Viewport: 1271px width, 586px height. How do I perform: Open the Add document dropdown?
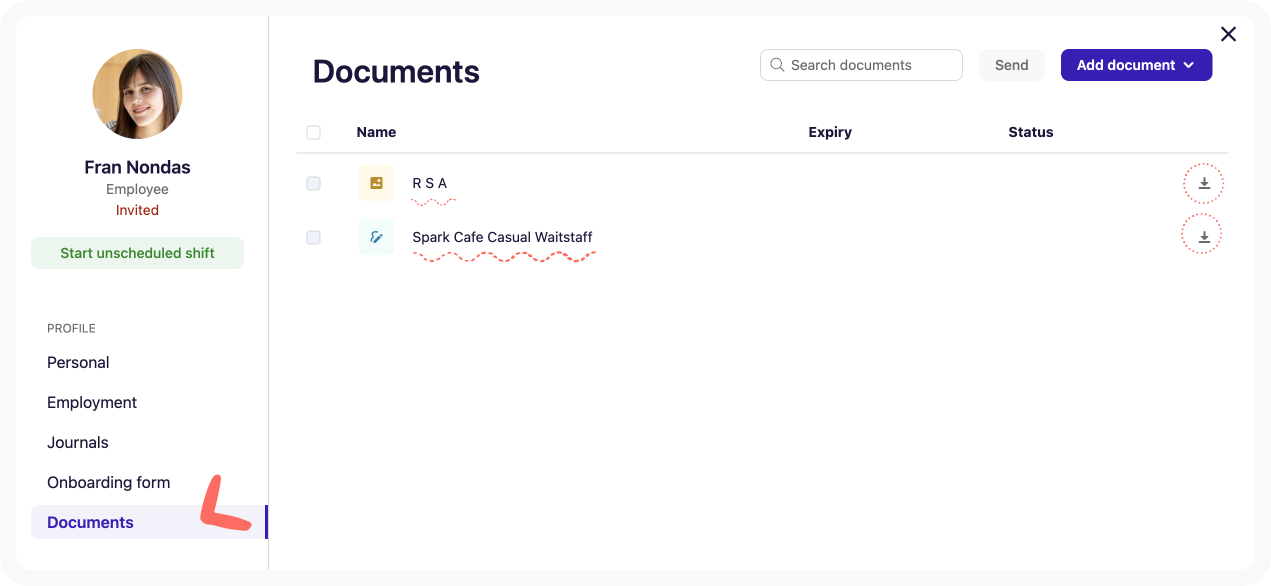click(1136, 65)
